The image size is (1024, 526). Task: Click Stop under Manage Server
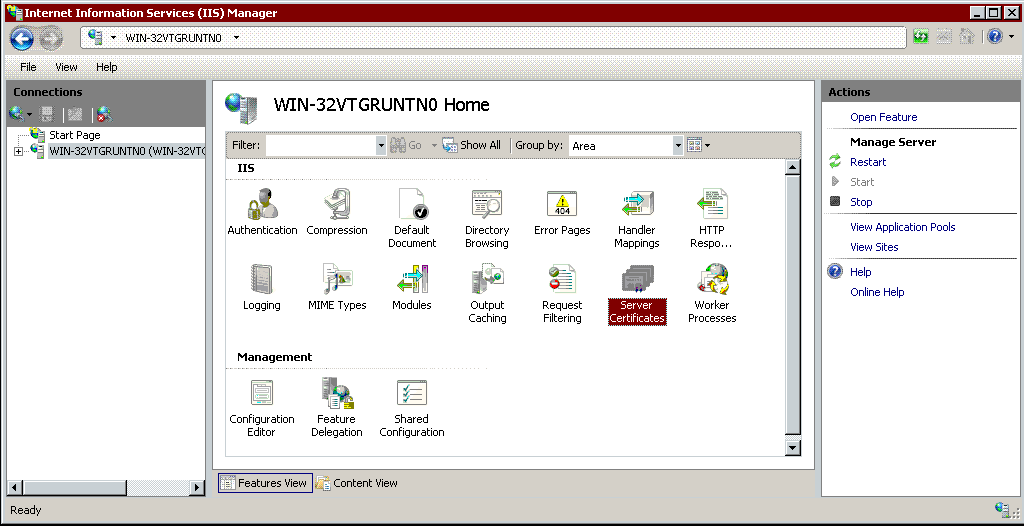click(861, 202)
